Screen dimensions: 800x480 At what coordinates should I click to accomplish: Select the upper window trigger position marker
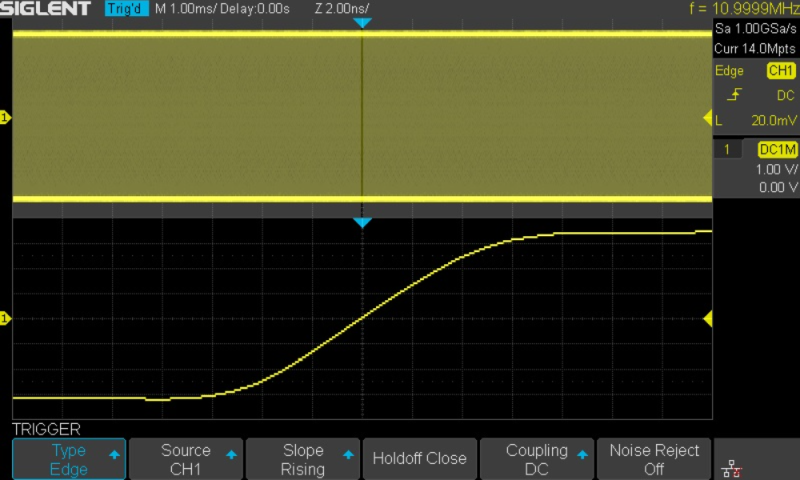point(362,23)
